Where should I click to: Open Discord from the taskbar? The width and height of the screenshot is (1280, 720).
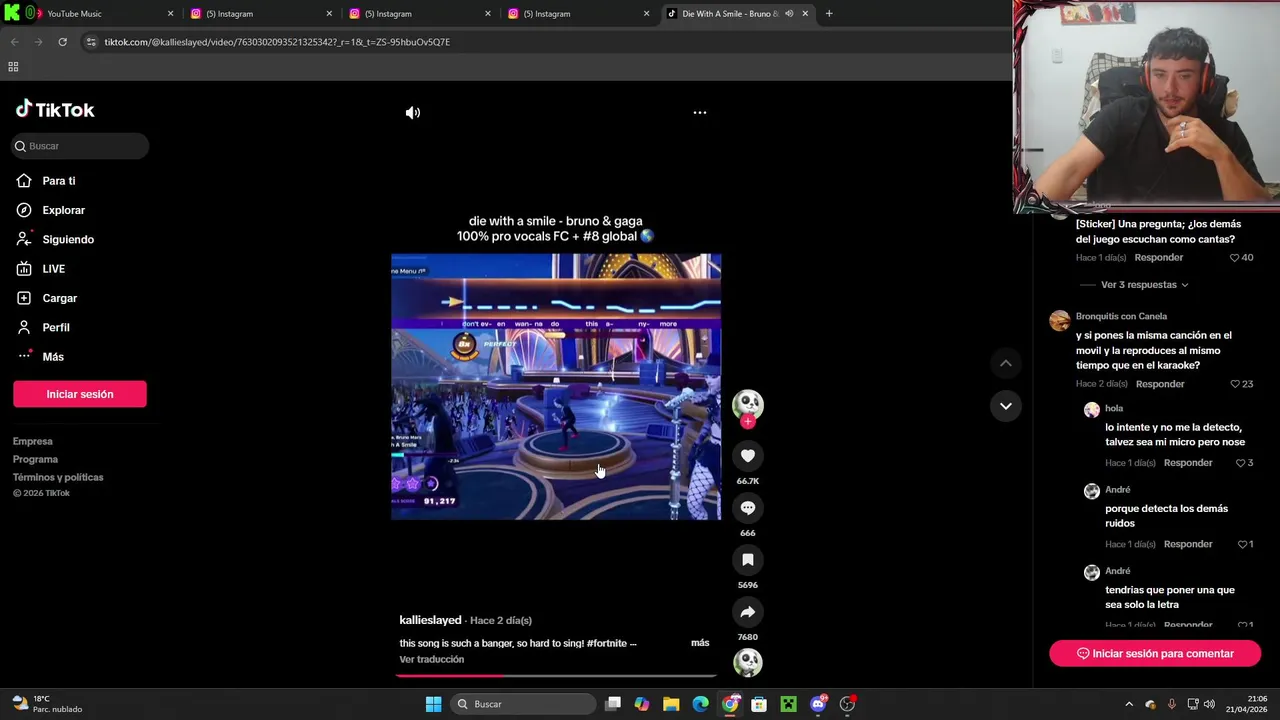click(818, 704)
